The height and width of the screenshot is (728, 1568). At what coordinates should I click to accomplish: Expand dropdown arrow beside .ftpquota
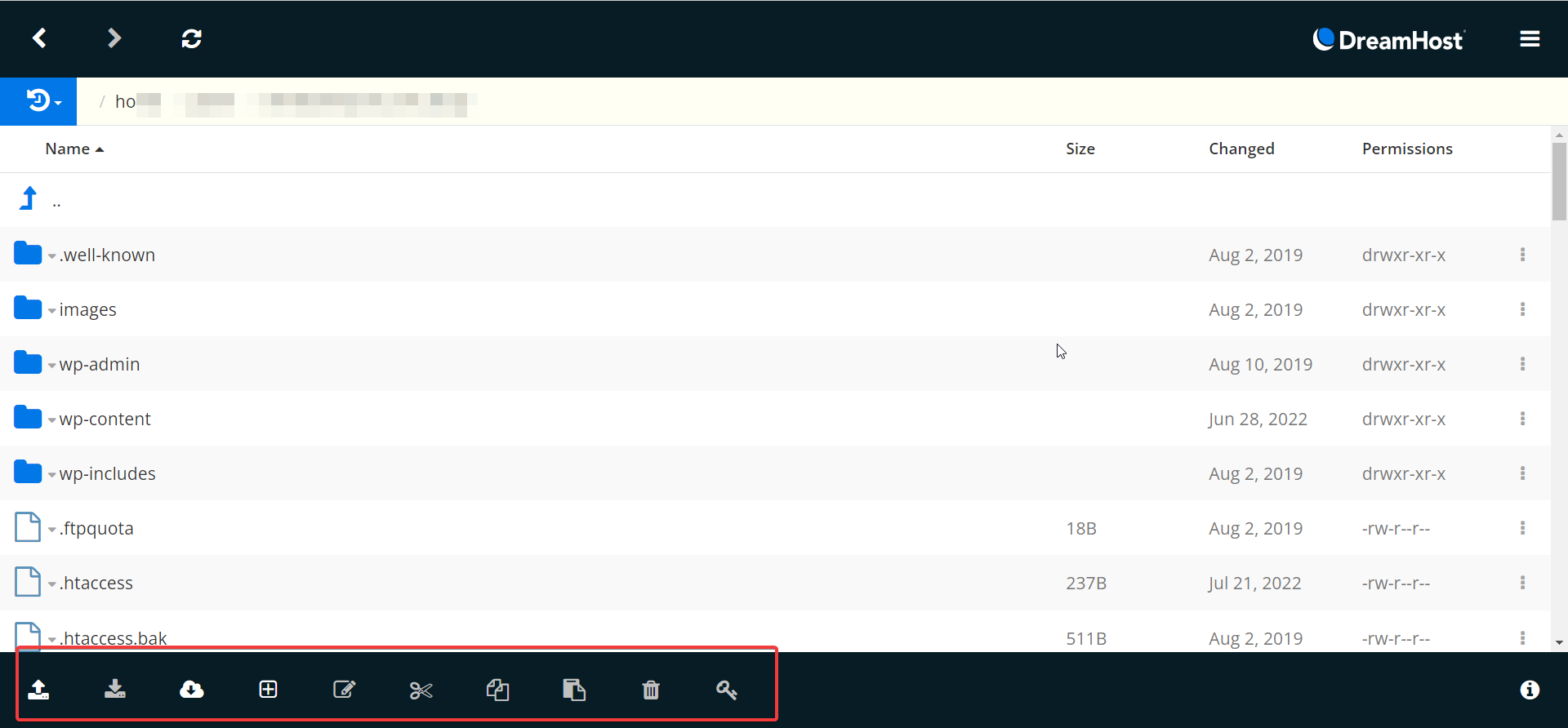point(51,530)
